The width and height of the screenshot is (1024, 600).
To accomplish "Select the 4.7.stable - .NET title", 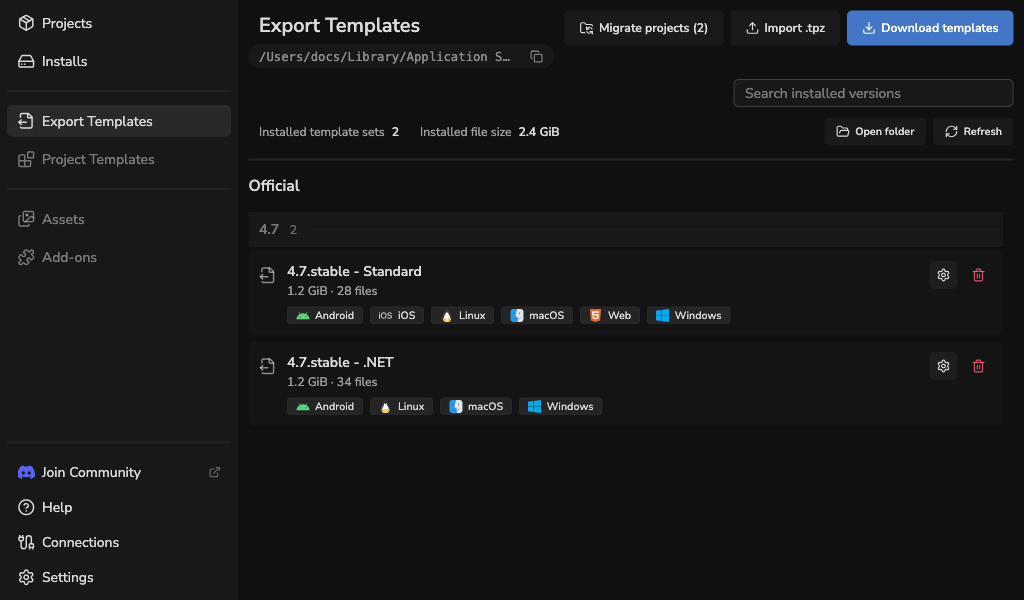I will coord(340,362).
